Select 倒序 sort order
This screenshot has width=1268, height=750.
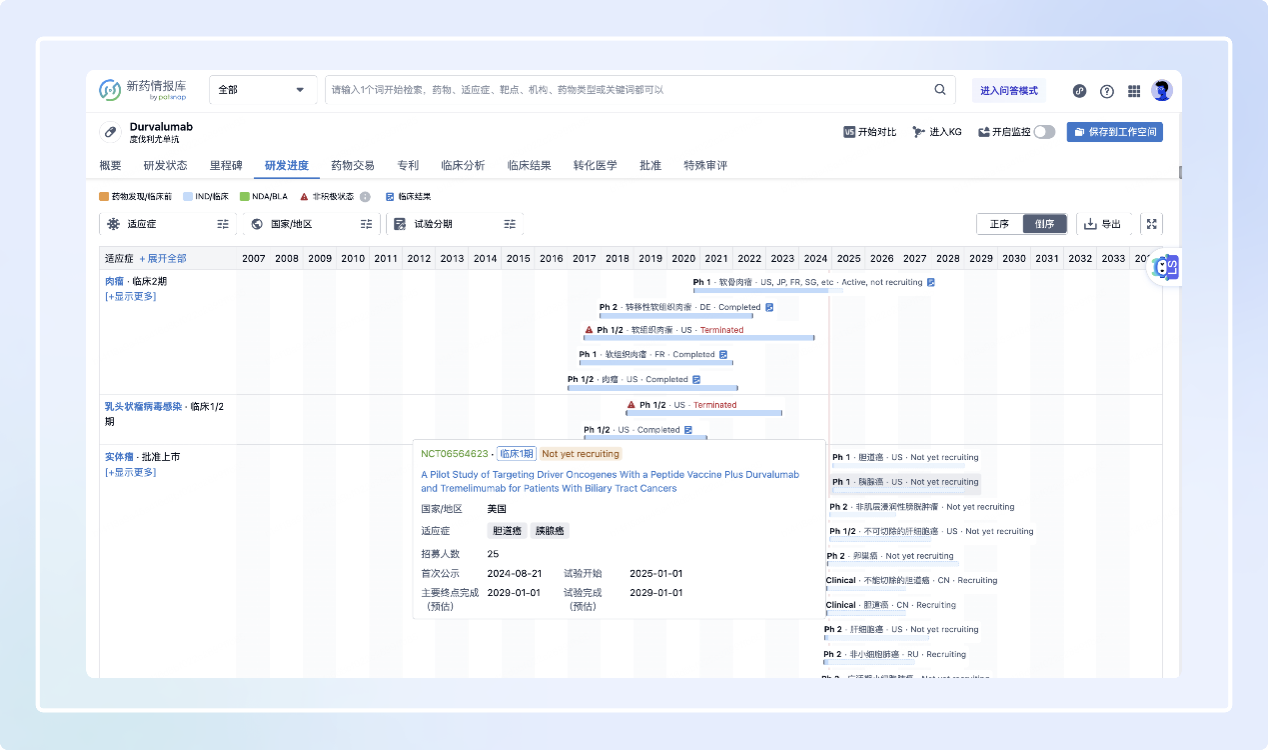(x=1045, y=224)
